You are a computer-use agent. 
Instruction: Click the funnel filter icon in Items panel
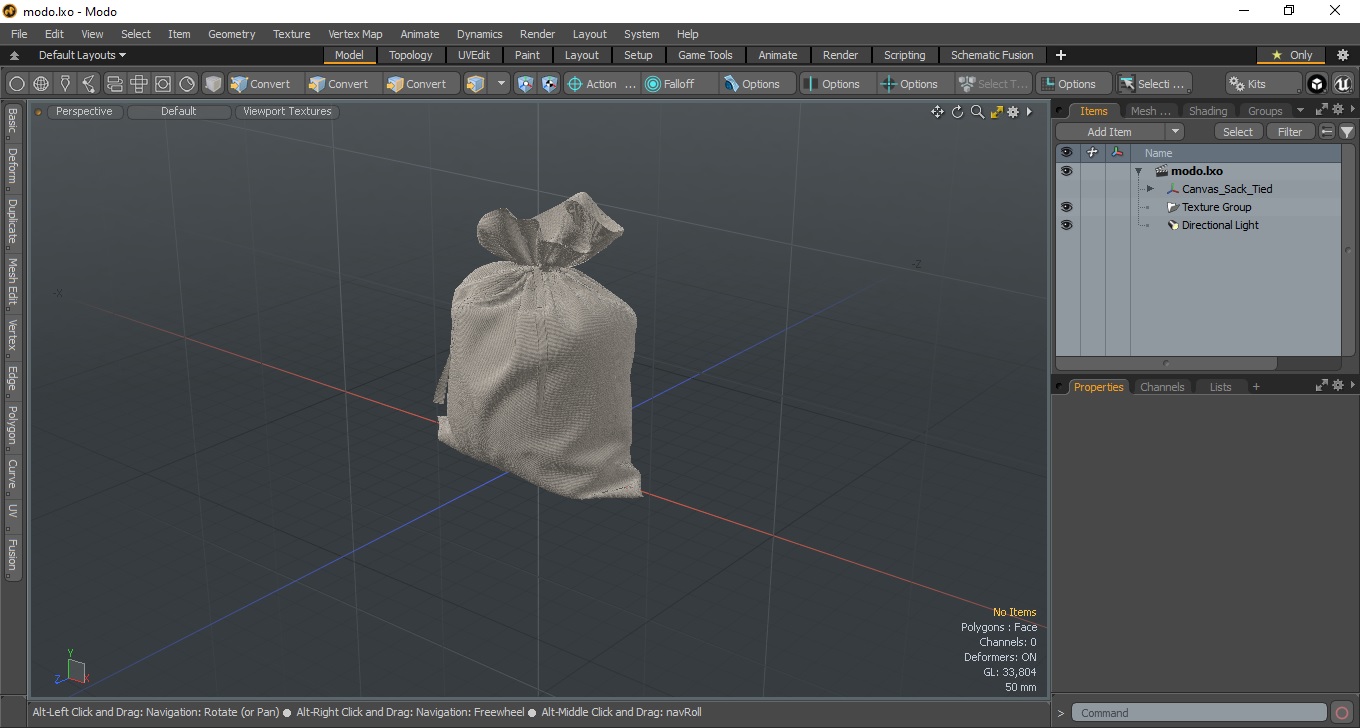point(1347,132)
